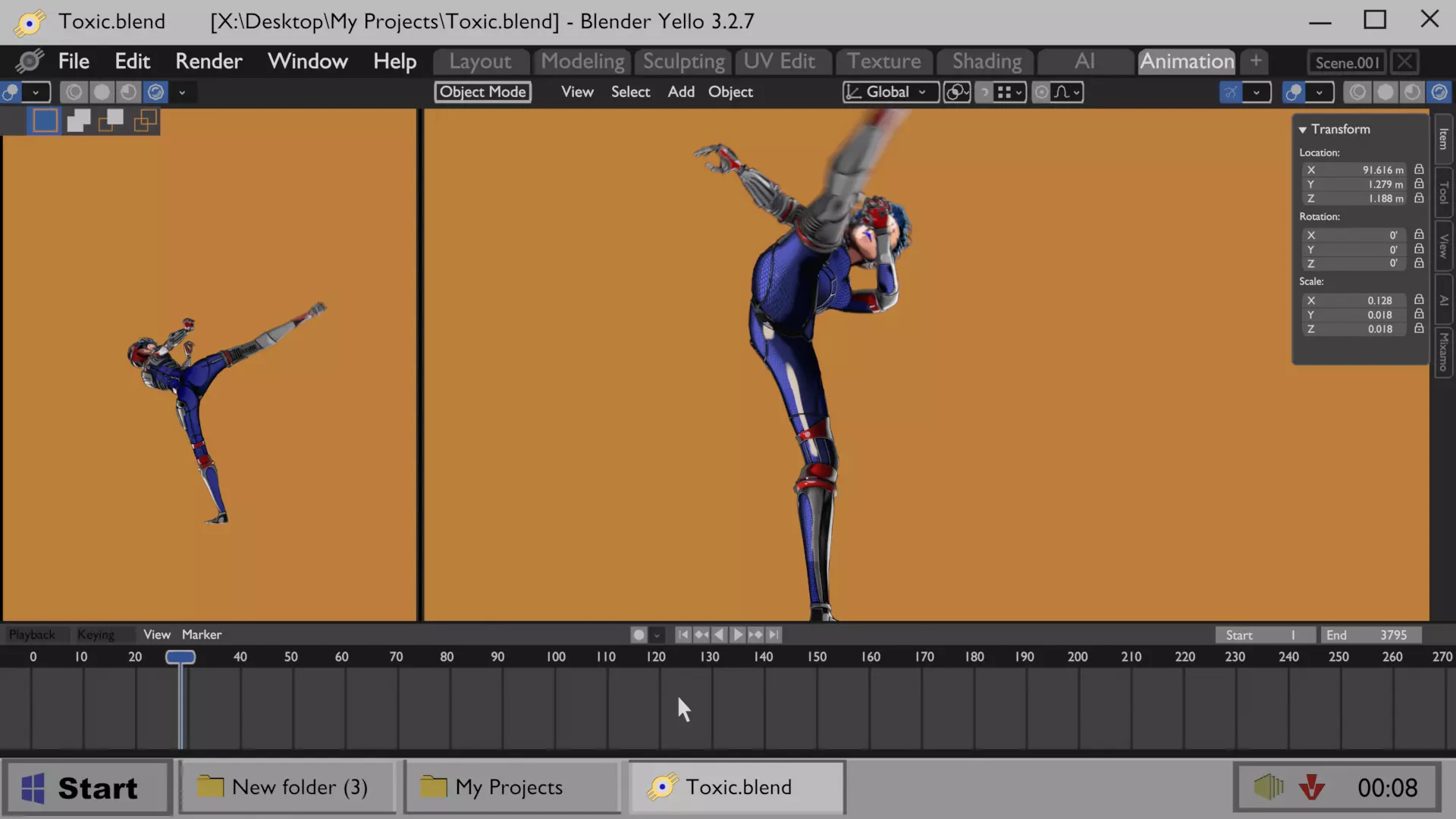Switch left viewport to wireframe shading
The width and height of the screenshot is (1456, 819).
coord(74,92)
